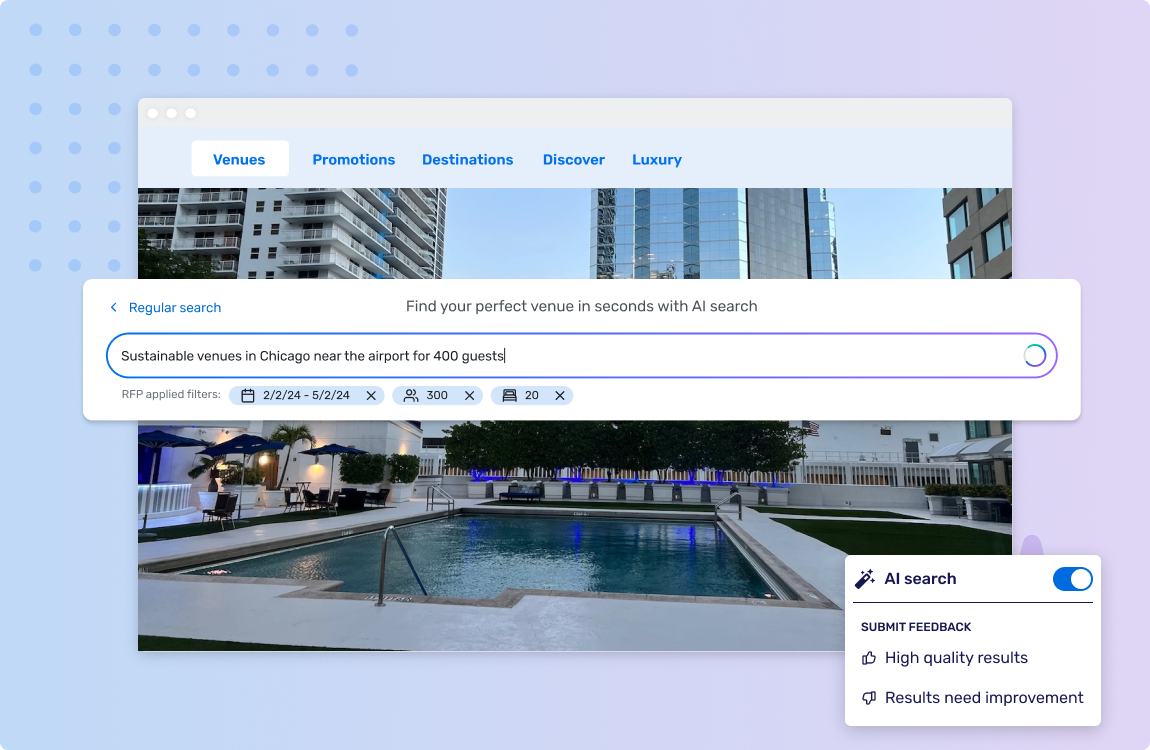Give positive feedback via the thumbs up icon
The height and width of the screenshot is (750, 1150).
[868, 657]
